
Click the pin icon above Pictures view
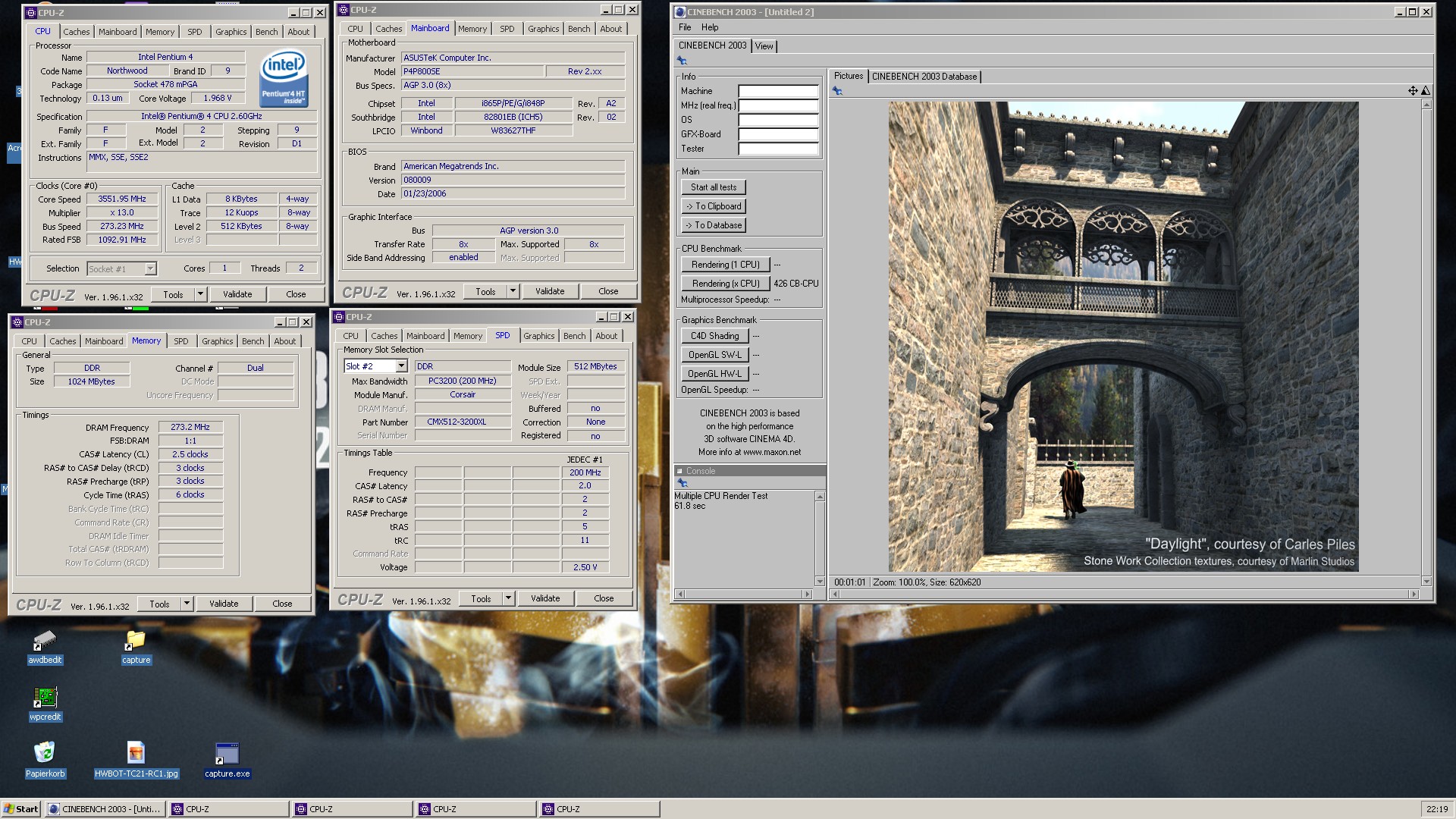pos(837,91)
